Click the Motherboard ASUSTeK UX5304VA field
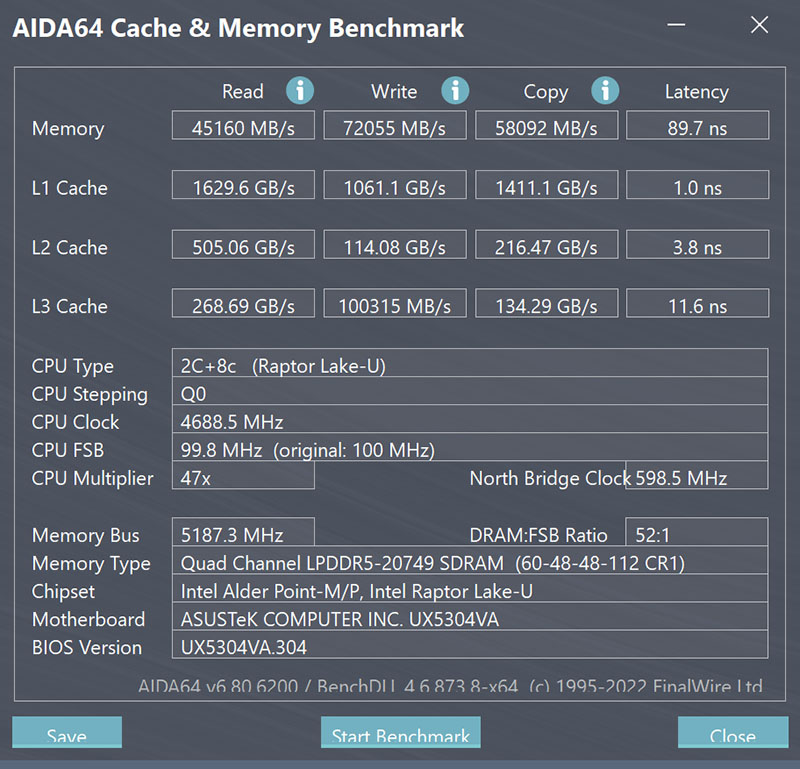This screenshot has height=769, width=800. pyautogui.click(x=470, y=616)
